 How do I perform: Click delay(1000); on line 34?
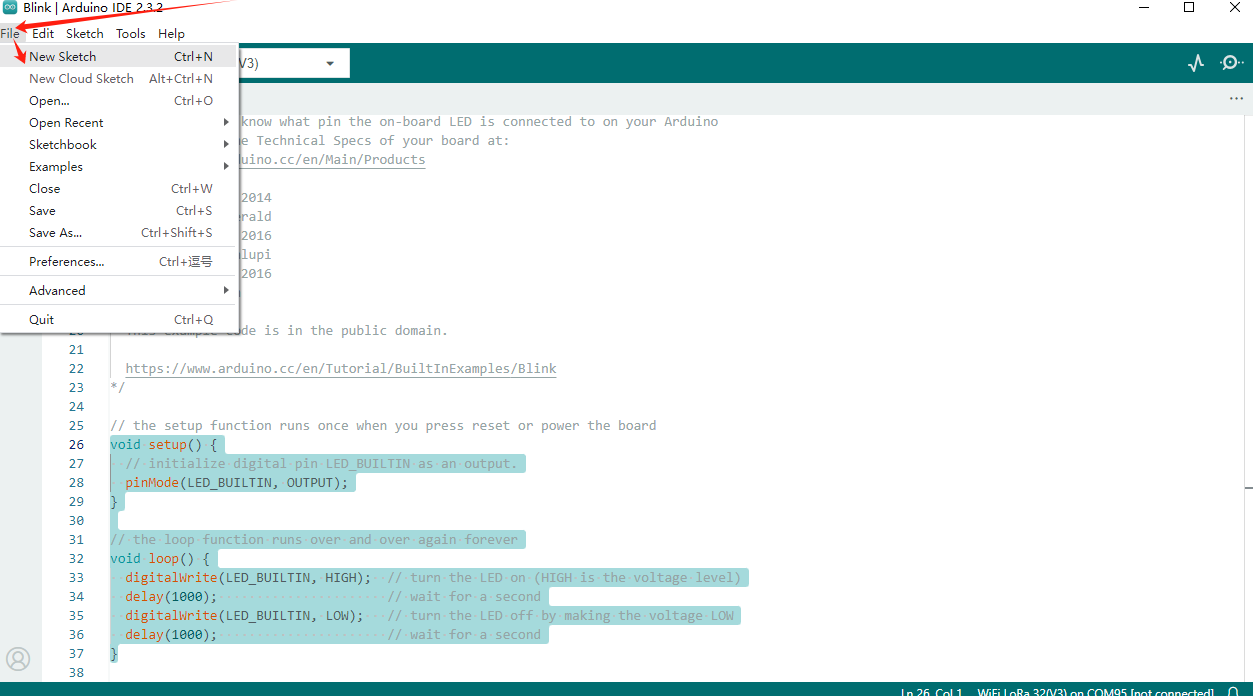click(171, 597)
